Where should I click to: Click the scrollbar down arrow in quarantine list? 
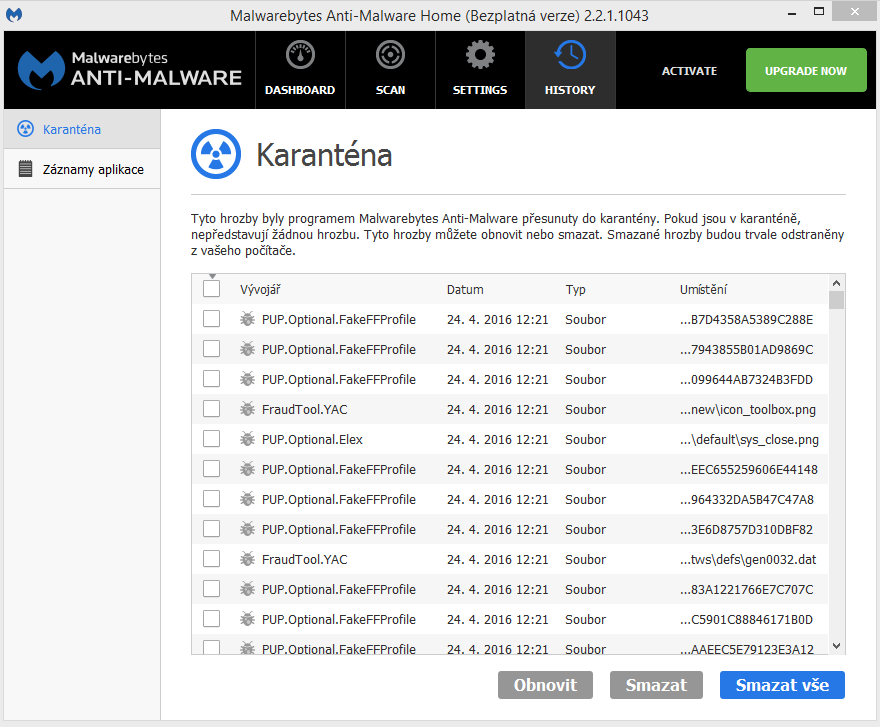click(x=836, y=646)
